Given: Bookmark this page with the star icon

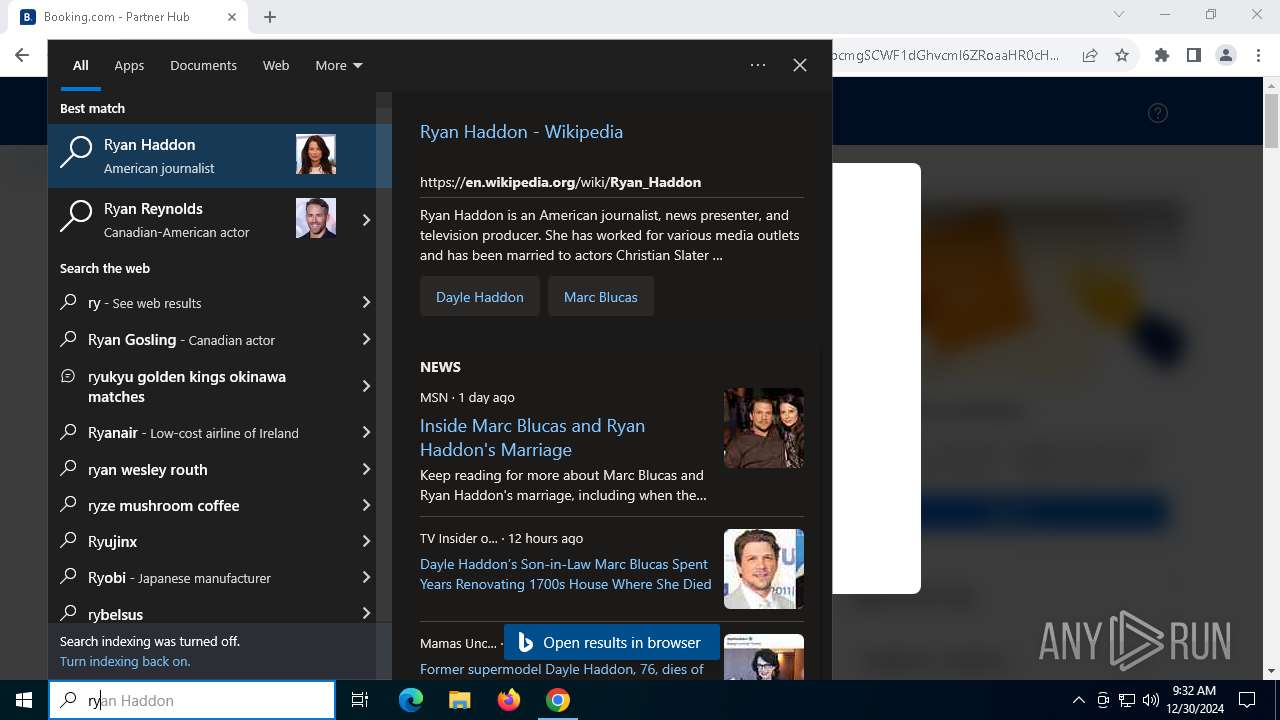Looking at the screenshot, I should tap(1122, 55).
